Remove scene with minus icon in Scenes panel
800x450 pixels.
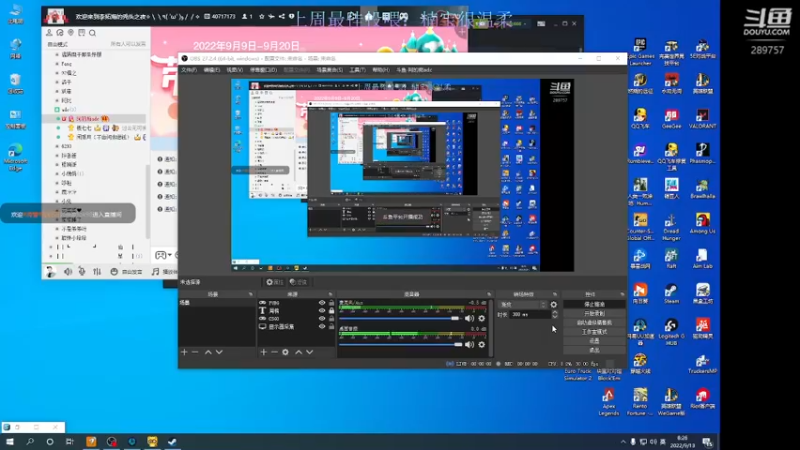195,352
